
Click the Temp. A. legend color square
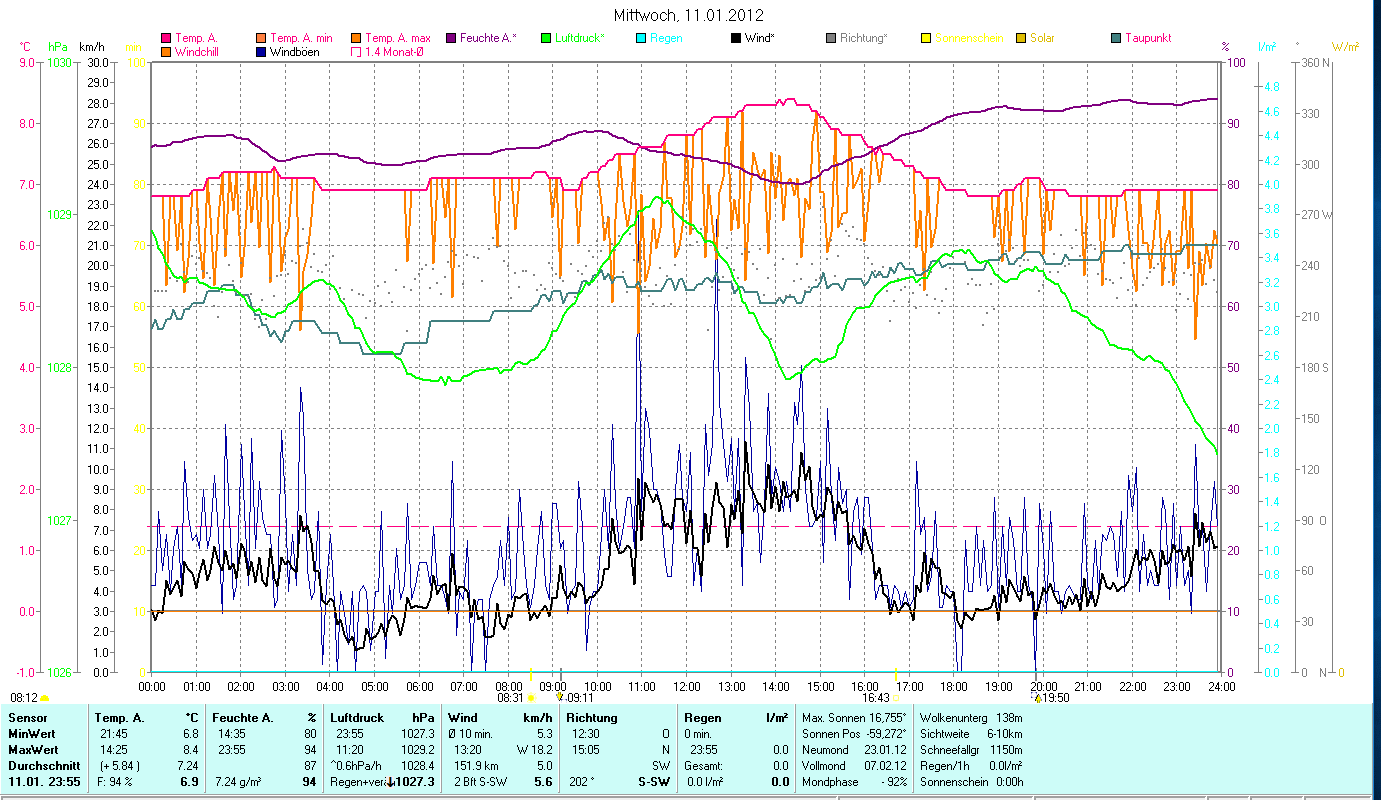point(166,38)
